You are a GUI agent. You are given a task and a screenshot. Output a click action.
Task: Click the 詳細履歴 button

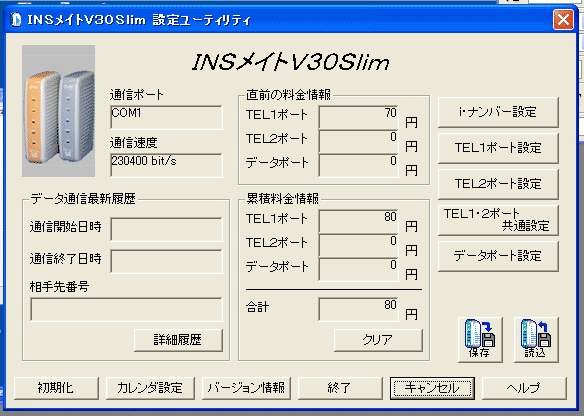(178, 340)
